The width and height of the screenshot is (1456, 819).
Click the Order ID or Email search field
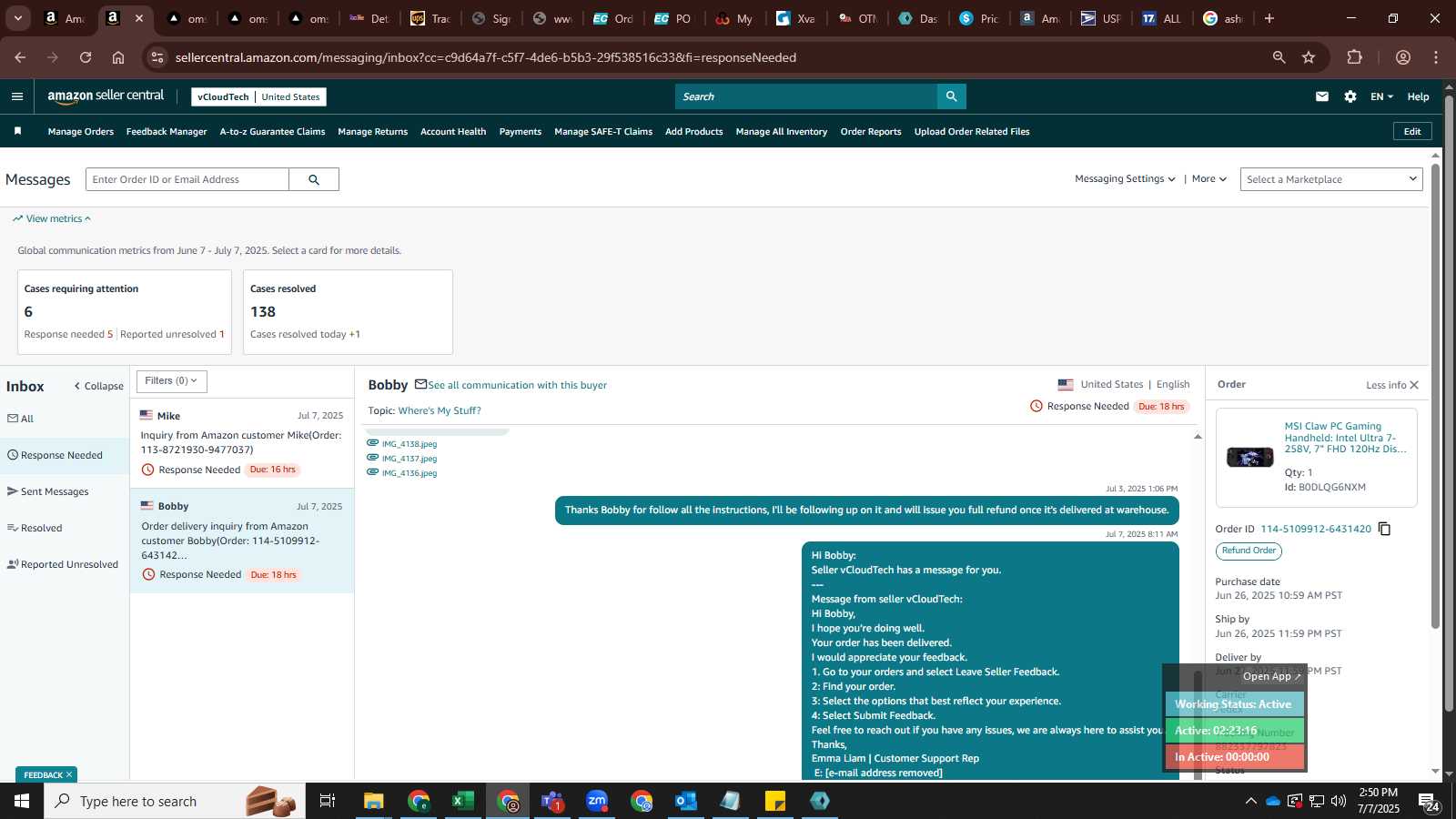(x=187, y=179)
